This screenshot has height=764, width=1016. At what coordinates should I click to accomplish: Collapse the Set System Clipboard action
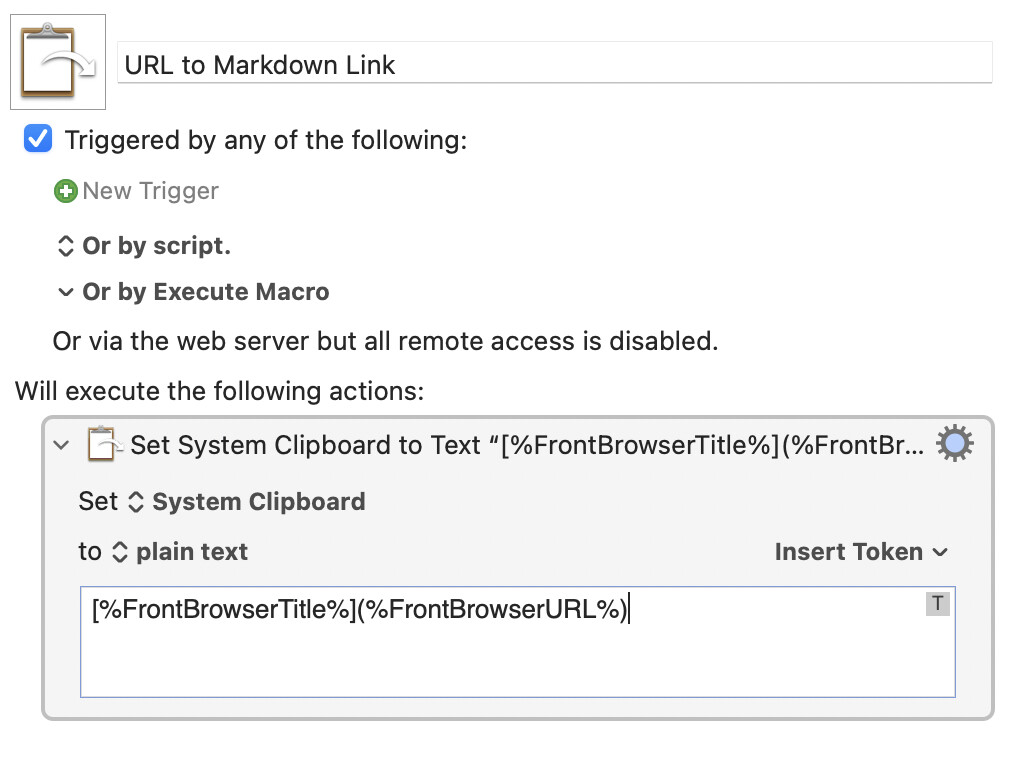coord(62,445)
